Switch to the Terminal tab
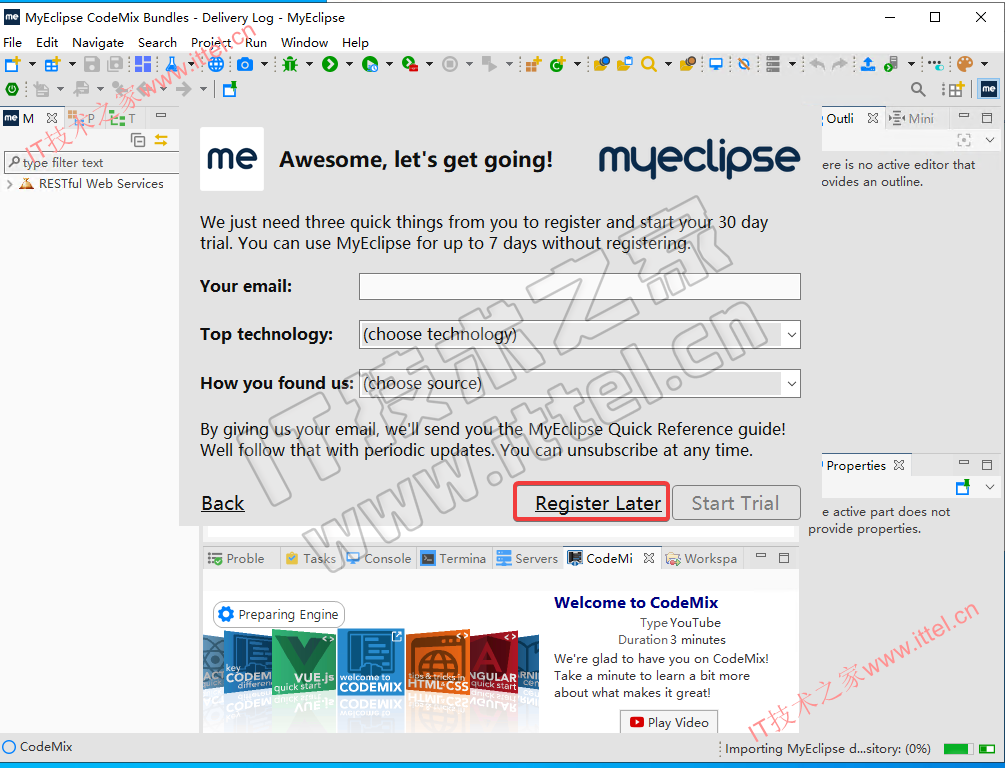 pos(454,558)
